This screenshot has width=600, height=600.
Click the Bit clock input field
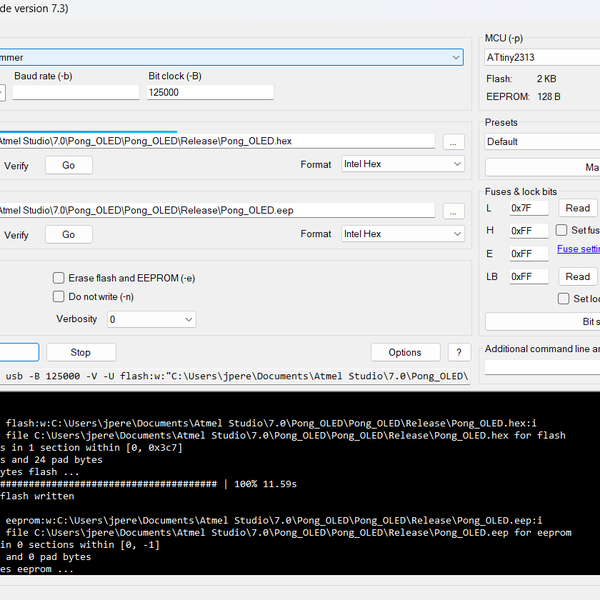pos(210,92)
